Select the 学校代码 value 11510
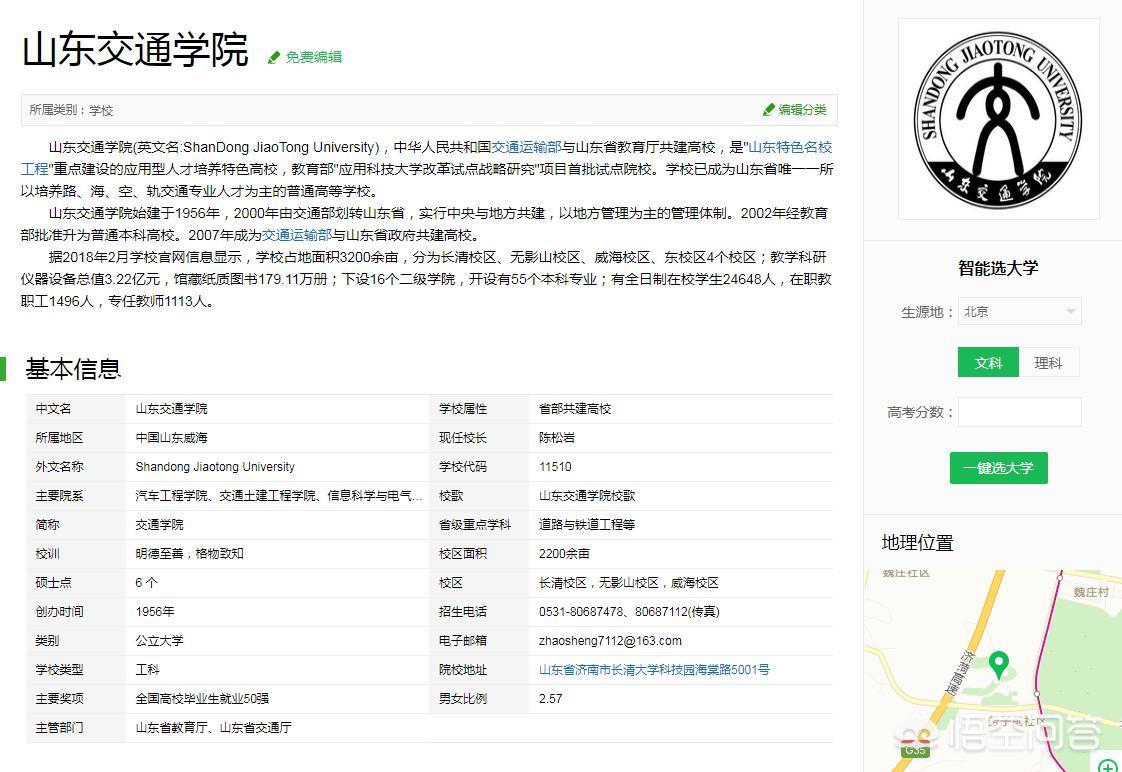1122x772 pixels. (555, 467)
